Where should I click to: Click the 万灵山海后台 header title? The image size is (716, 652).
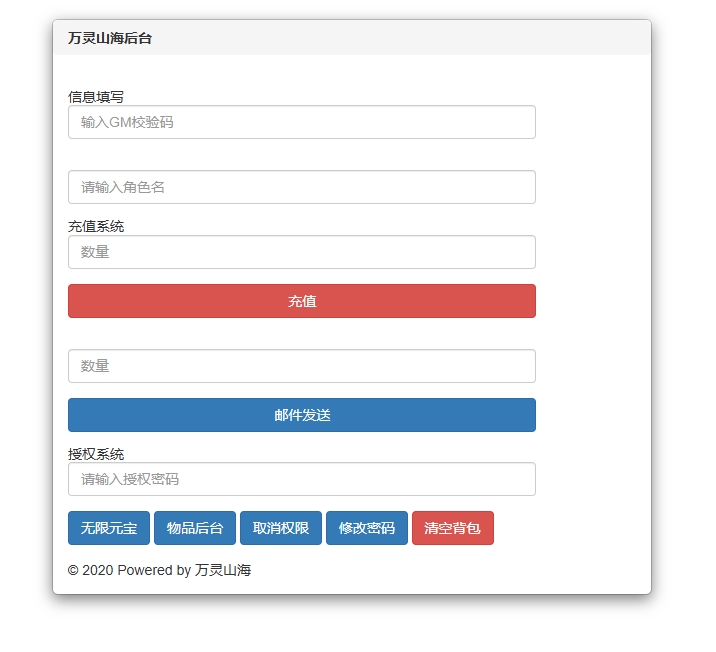(x=110, y=38)
